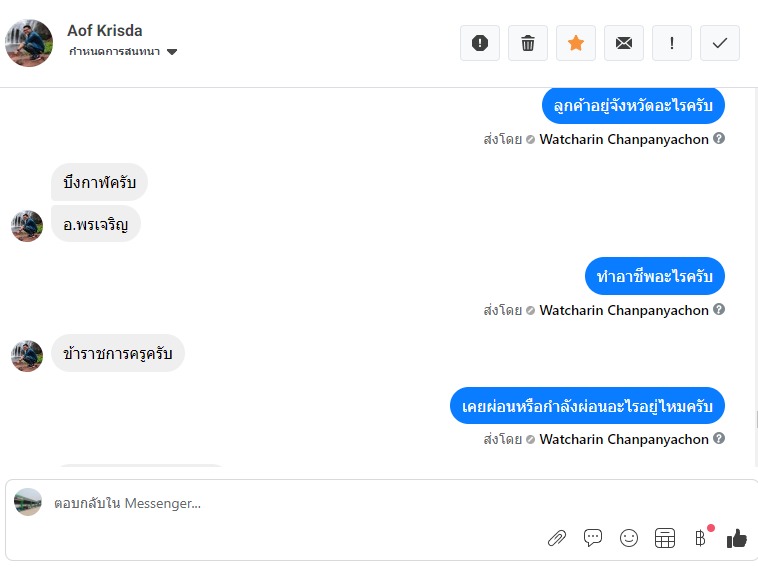This screenshot has height=567, width=758.
Task: Open the appointment table grid icon
Action: pyautogui.click(x=665, y=538)
